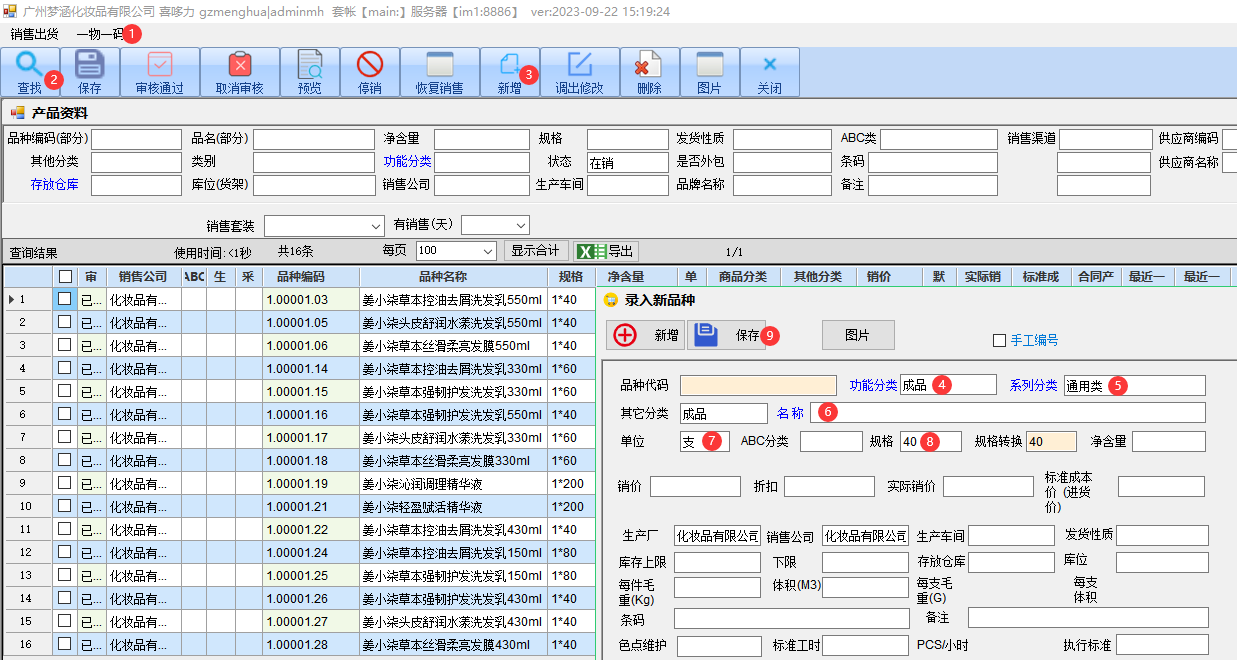Click the Excel 导出 export icon
This screenshot has width=1237, height=660.
coord(586,251)
